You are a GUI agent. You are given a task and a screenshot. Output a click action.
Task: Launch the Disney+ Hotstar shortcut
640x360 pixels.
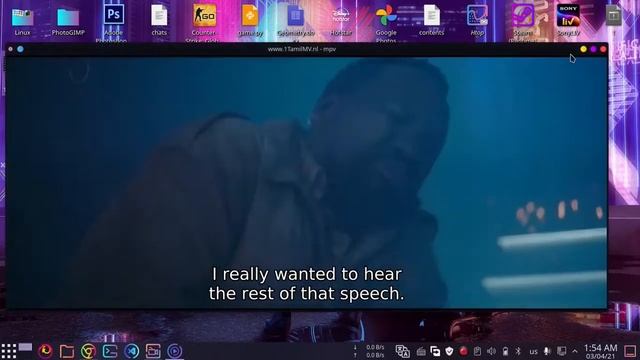click(x=341, y=20)
